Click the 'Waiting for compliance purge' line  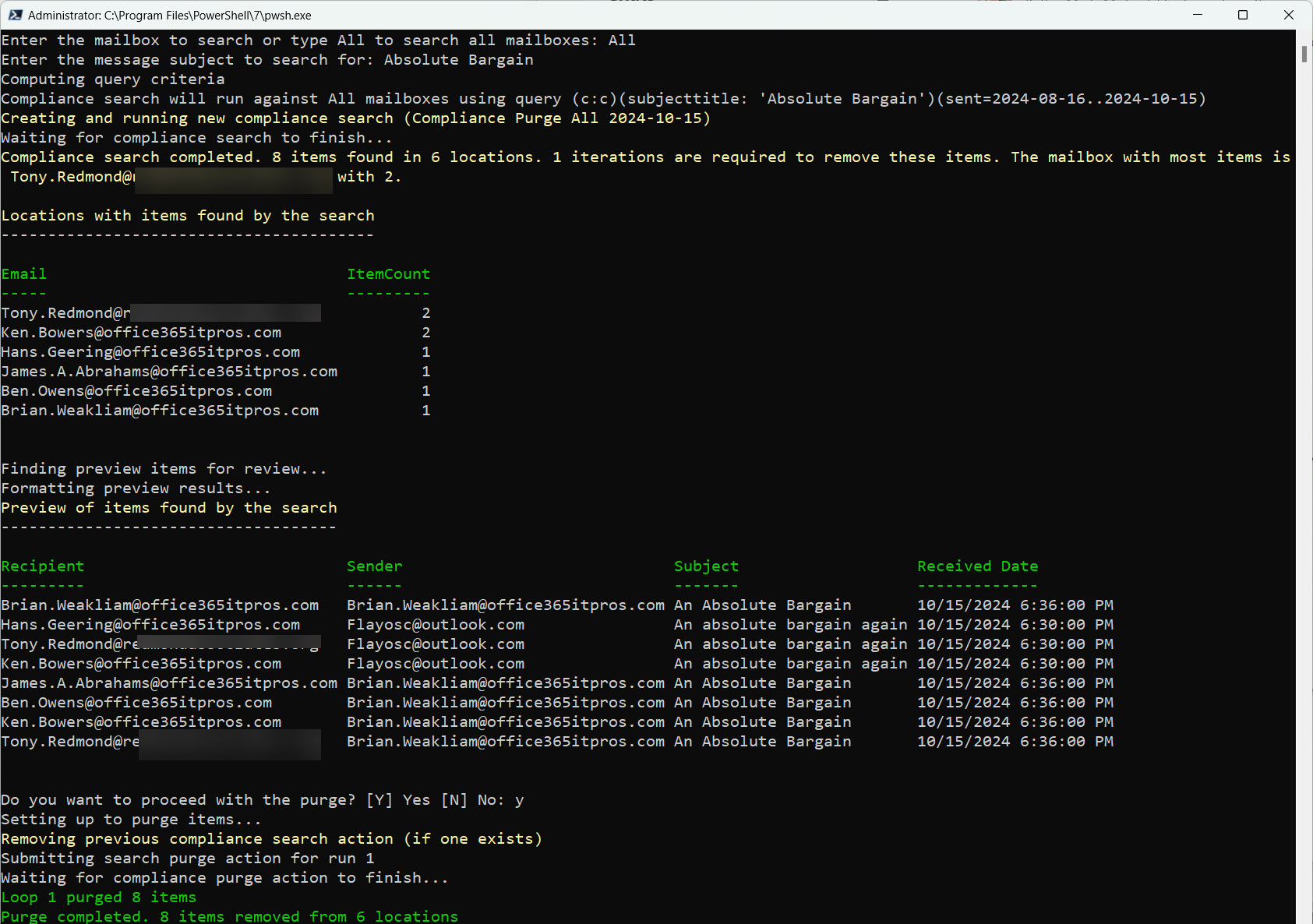point(224,877)
